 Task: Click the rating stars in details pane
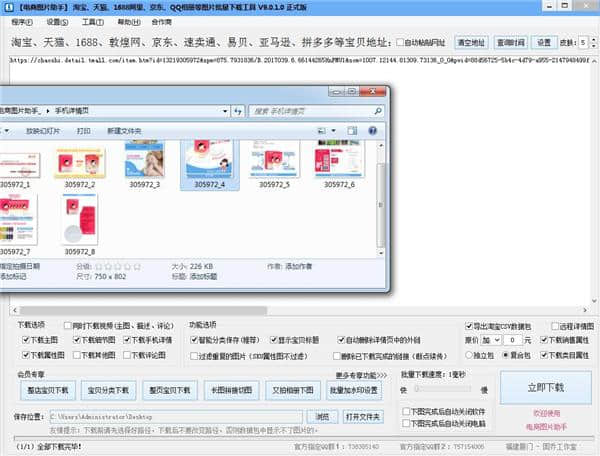118,267
